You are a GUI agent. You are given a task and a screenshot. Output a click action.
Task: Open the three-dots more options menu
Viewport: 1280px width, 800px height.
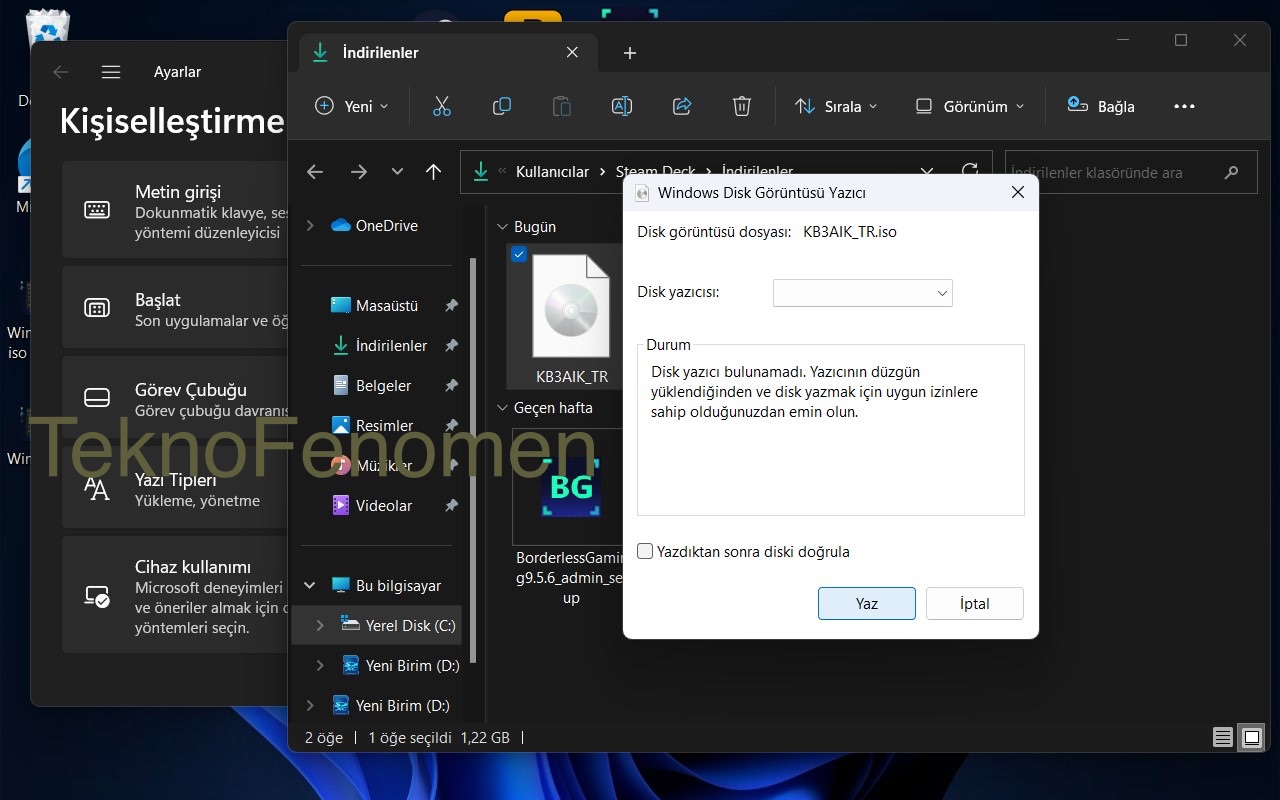[x=1184, y=106]
